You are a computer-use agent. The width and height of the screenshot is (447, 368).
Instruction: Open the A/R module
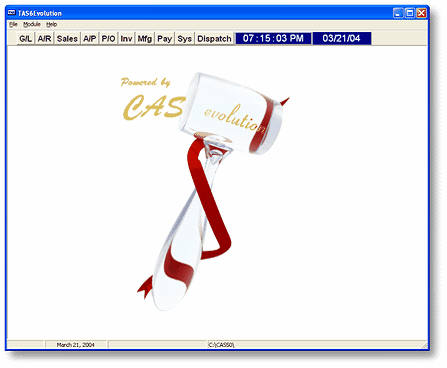[x=44, y=39]
